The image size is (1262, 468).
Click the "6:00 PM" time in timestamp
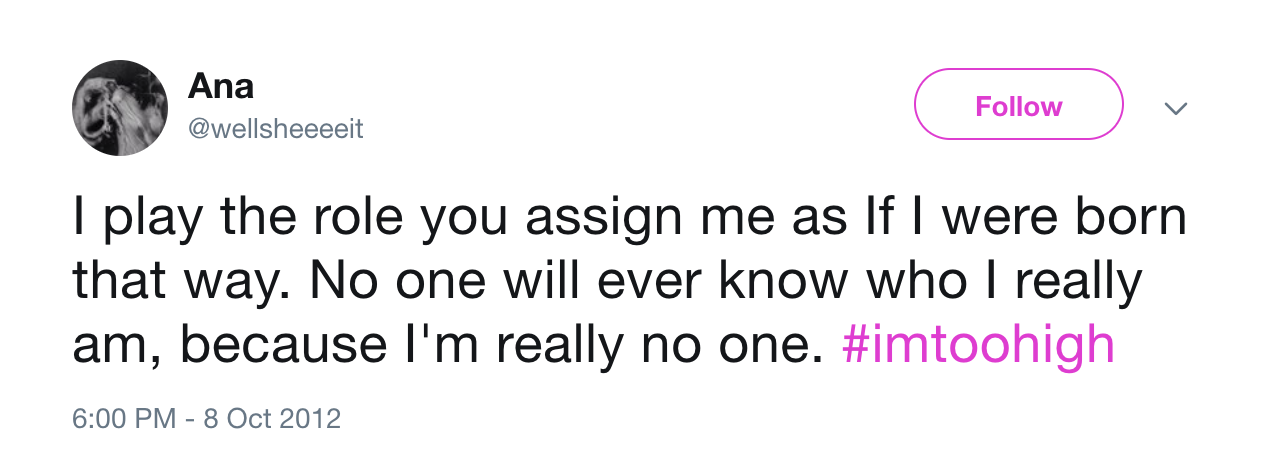point(119,417)
